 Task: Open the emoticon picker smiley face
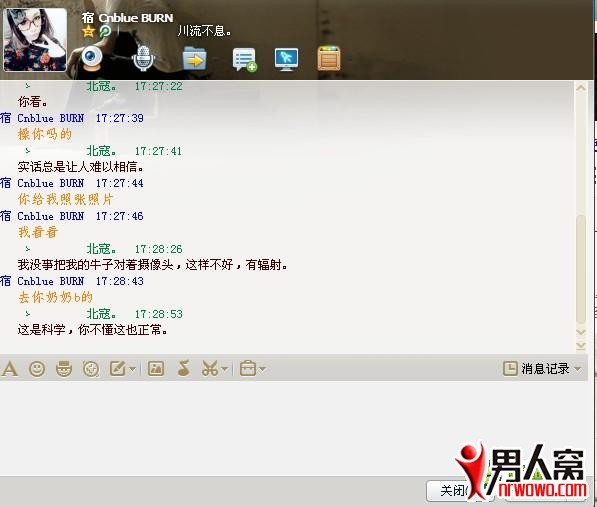click(x=37, y=369)
